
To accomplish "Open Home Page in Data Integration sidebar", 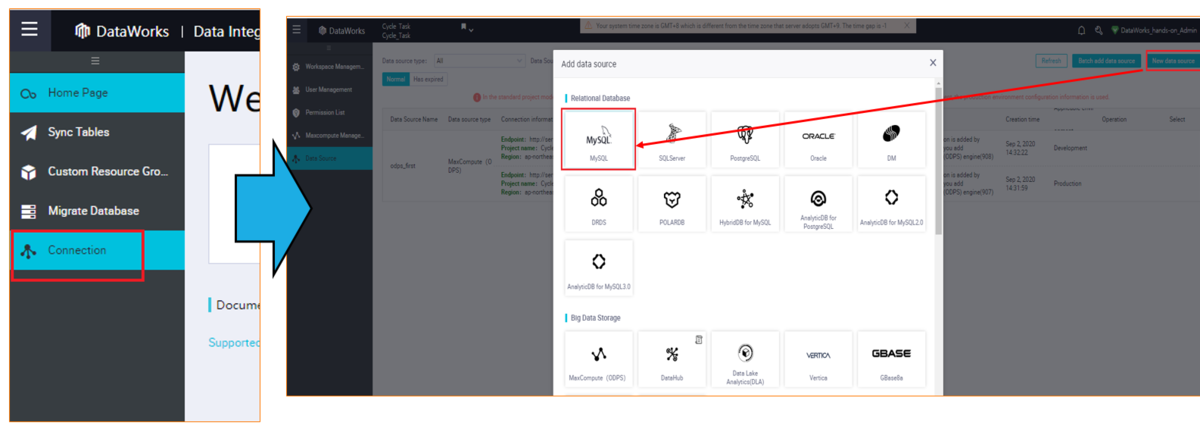I will tap(97, 93).
